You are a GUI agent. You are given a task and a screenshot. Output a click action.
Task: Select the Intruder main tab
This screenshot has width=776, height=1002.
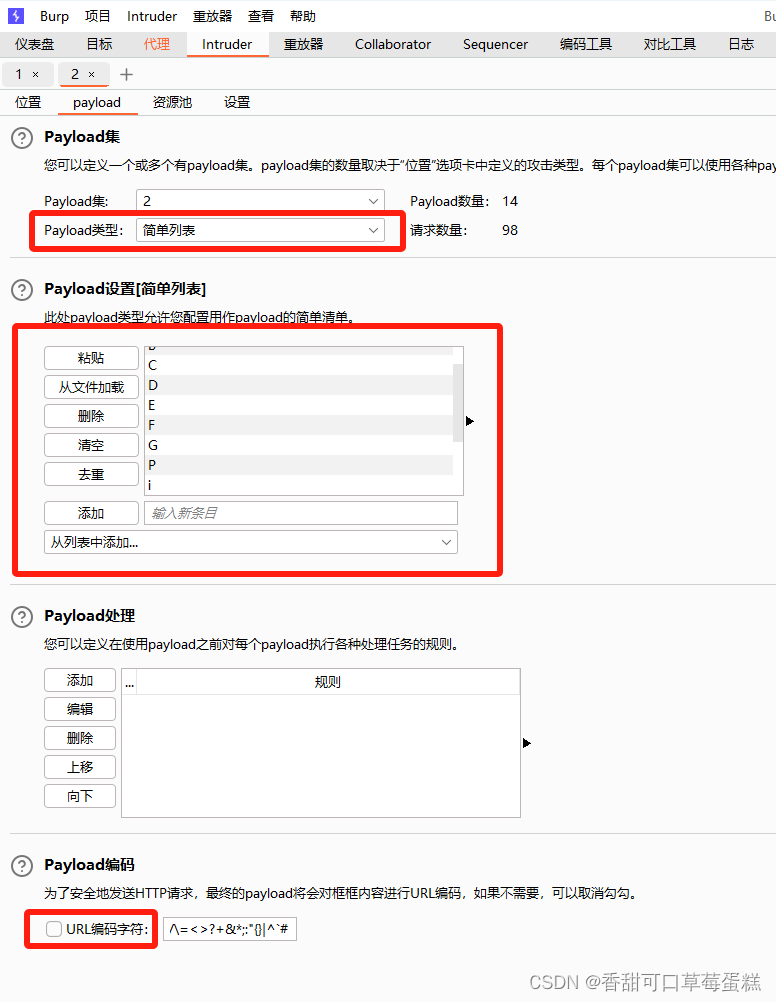click(227, 44)
